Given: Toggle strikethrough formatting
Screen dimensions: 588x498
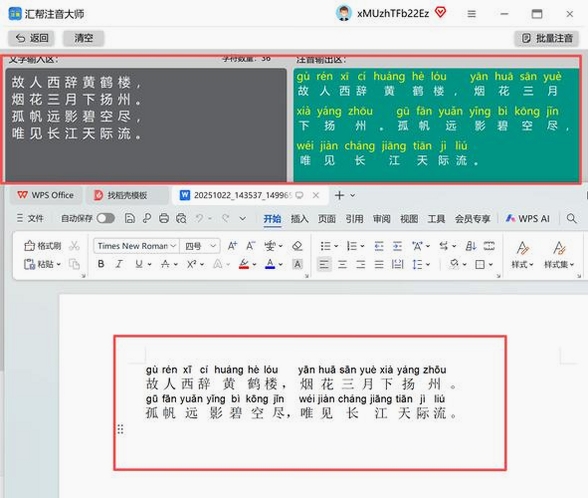Looking at the screenshot, I should 165,264.
